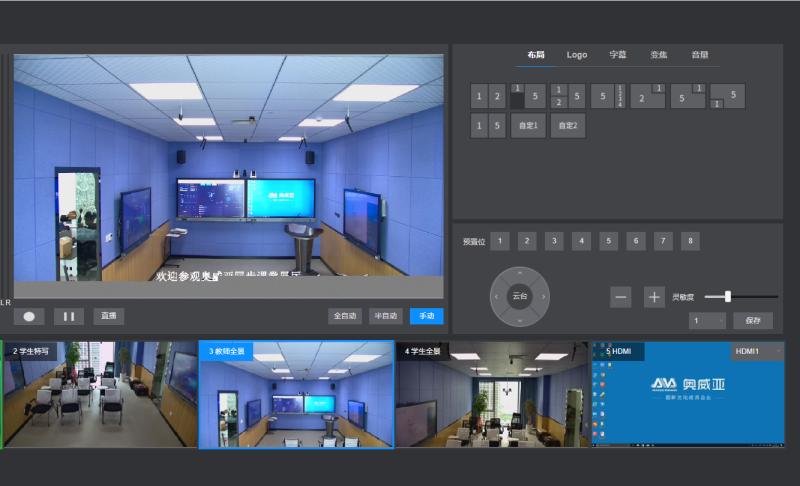Open the preset number dropdown showing 1
This screenshot has height=486, width=800.
707,320
